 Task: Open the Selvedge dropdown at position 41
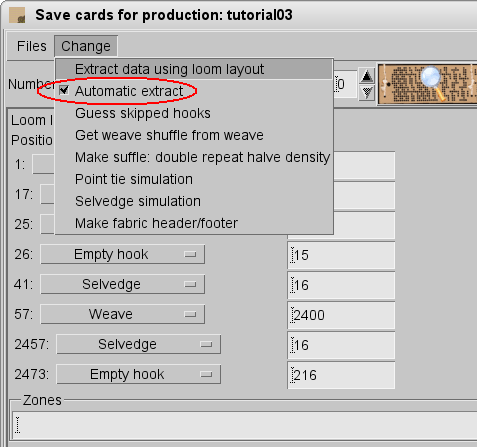pos(122,284)
